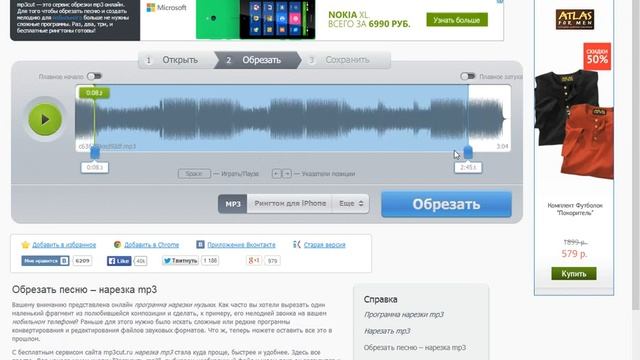Image resolution: width=640 pixels, height=360 pixels.
Task: Click the Chrome logo icon
Action: pos(118,244)
